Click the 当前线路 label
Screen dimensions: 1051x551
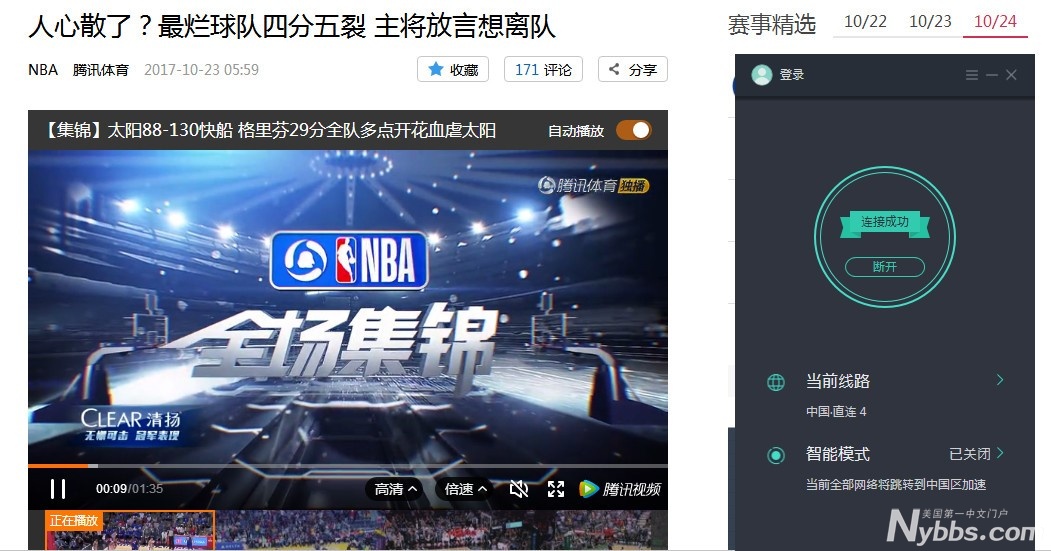point(838,381)
